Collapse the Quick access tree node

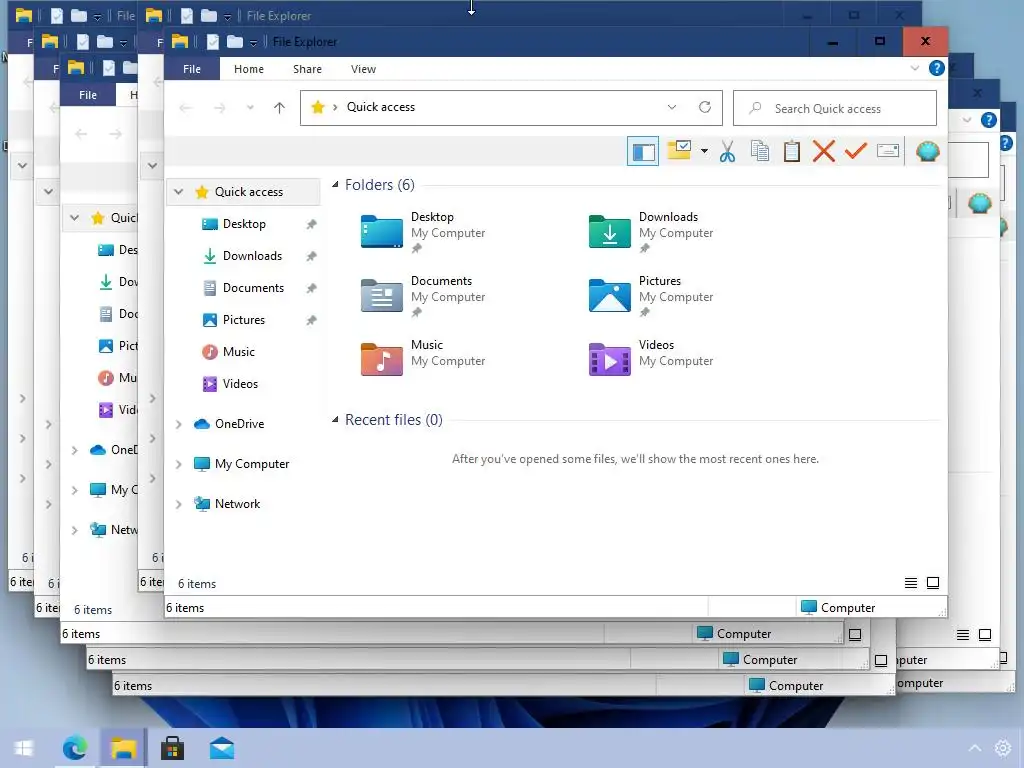click(178, 191)
